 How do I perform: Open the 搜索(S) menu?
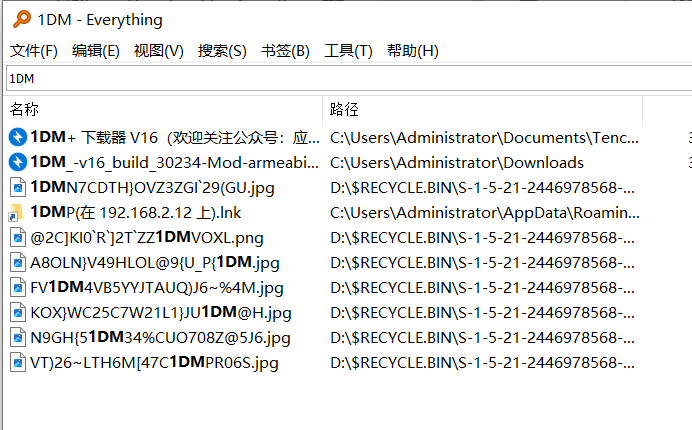click(x=222, y=51)
